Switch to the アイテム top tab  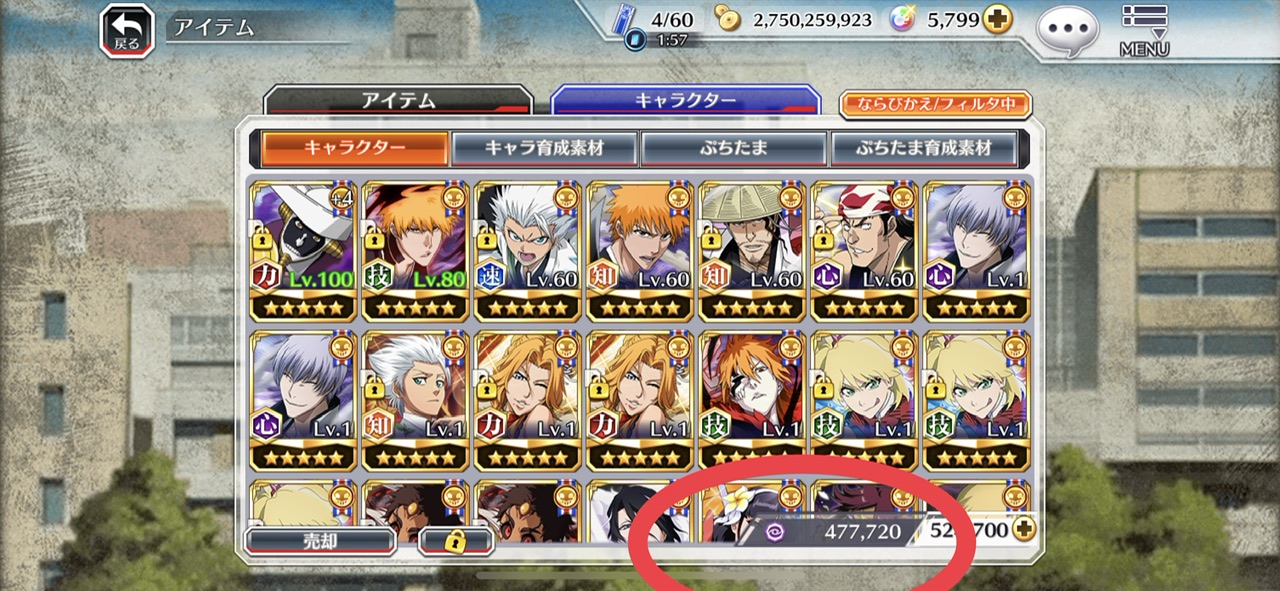(398, 101)
